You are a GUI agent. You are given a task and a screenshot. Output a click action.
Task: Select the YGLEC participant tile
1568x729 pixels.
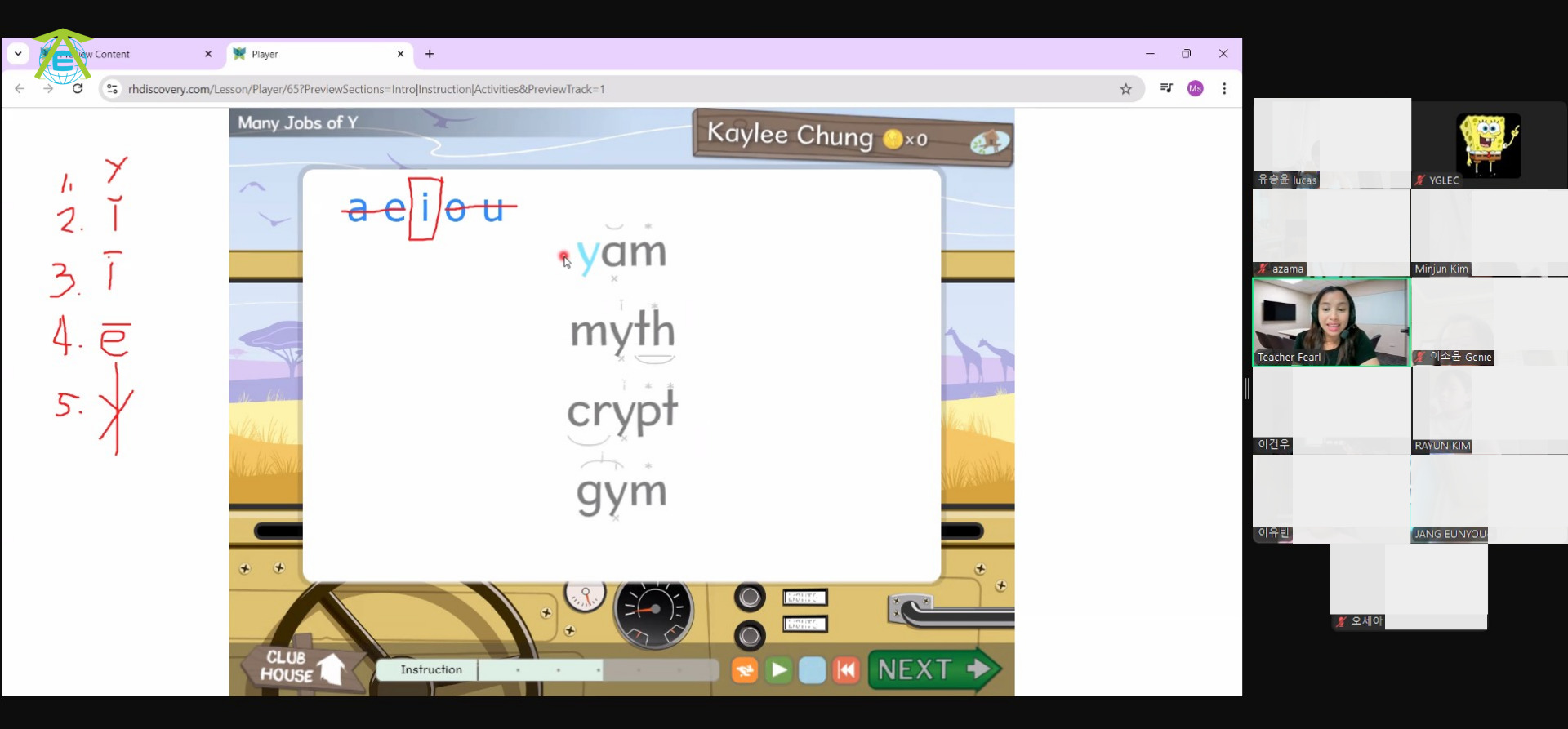coord(1490,144)
